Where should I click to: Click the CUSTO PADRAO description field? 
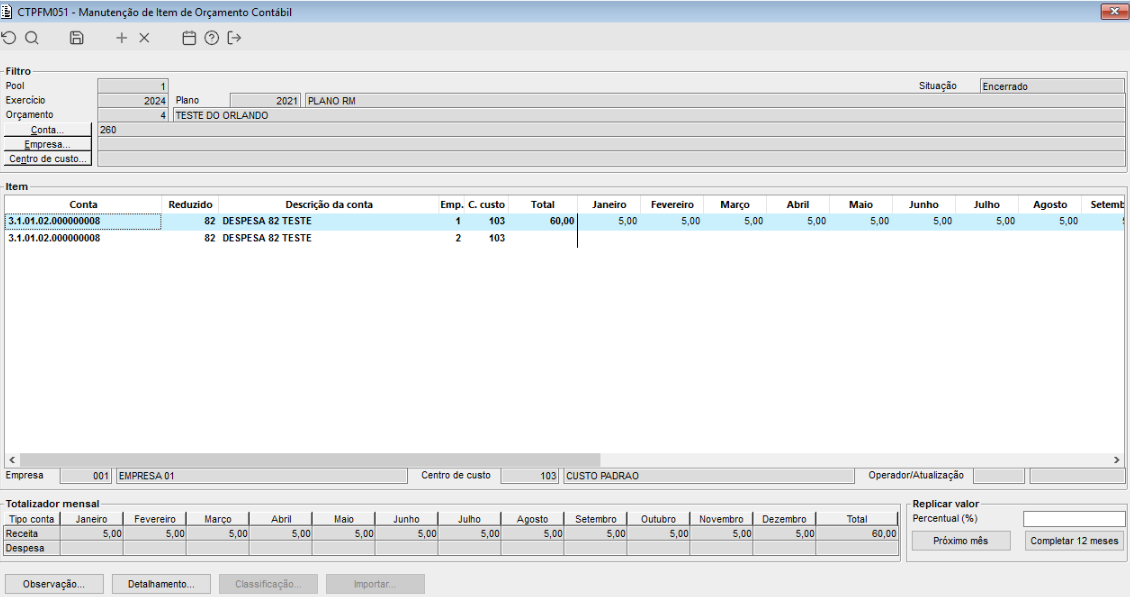708,476
